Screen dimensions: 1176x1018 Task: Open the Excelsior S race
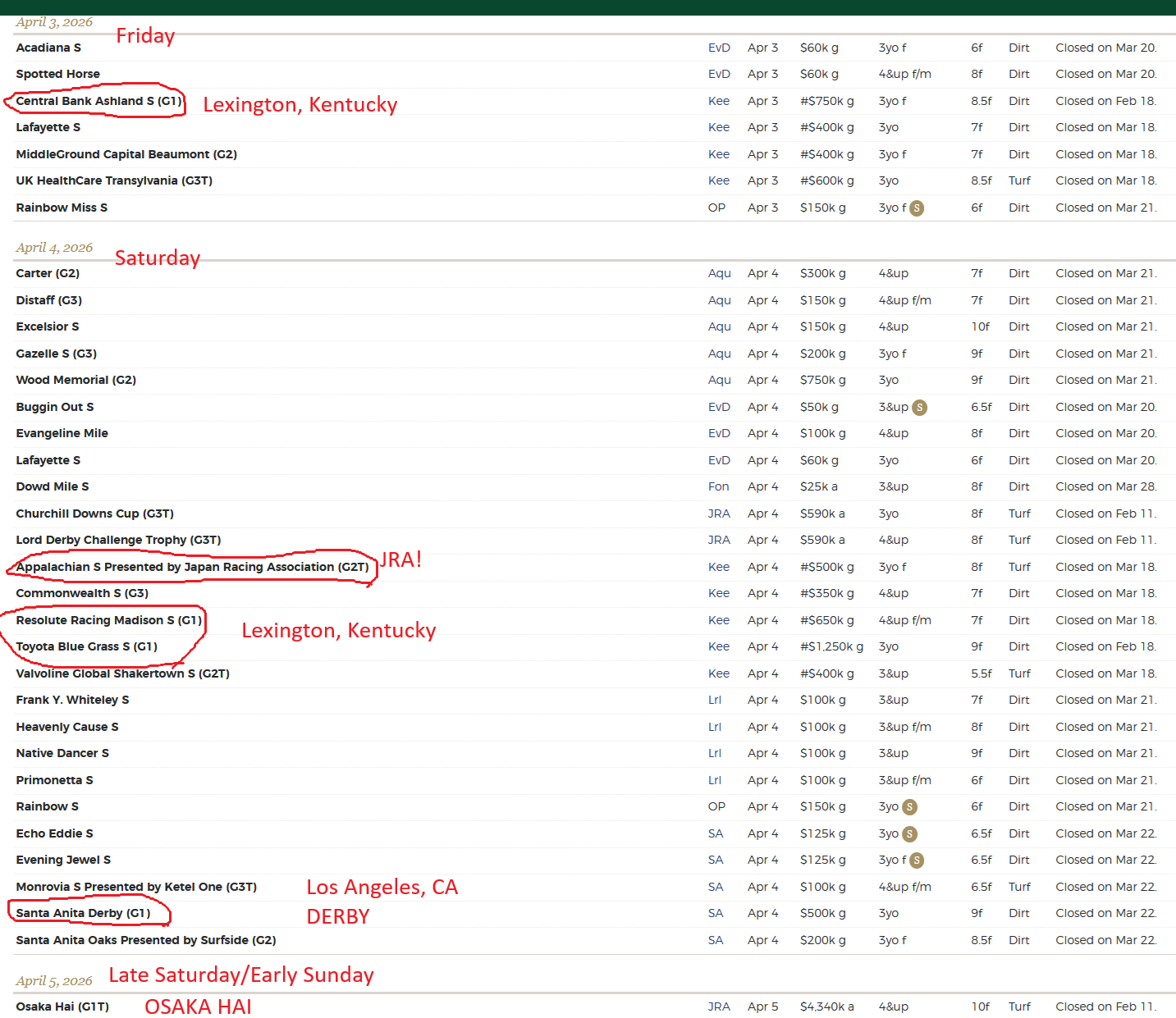48,326
